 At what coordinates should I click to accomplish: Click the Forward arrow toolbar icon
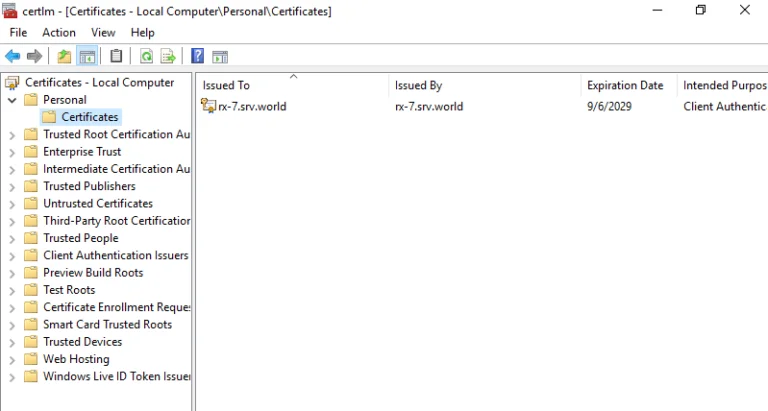34,56
